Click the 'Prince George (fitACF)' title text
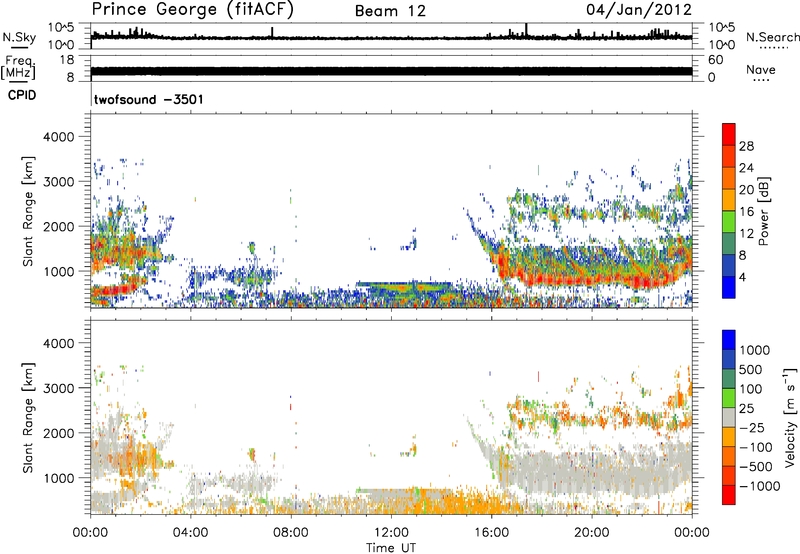 click(192, 10)
